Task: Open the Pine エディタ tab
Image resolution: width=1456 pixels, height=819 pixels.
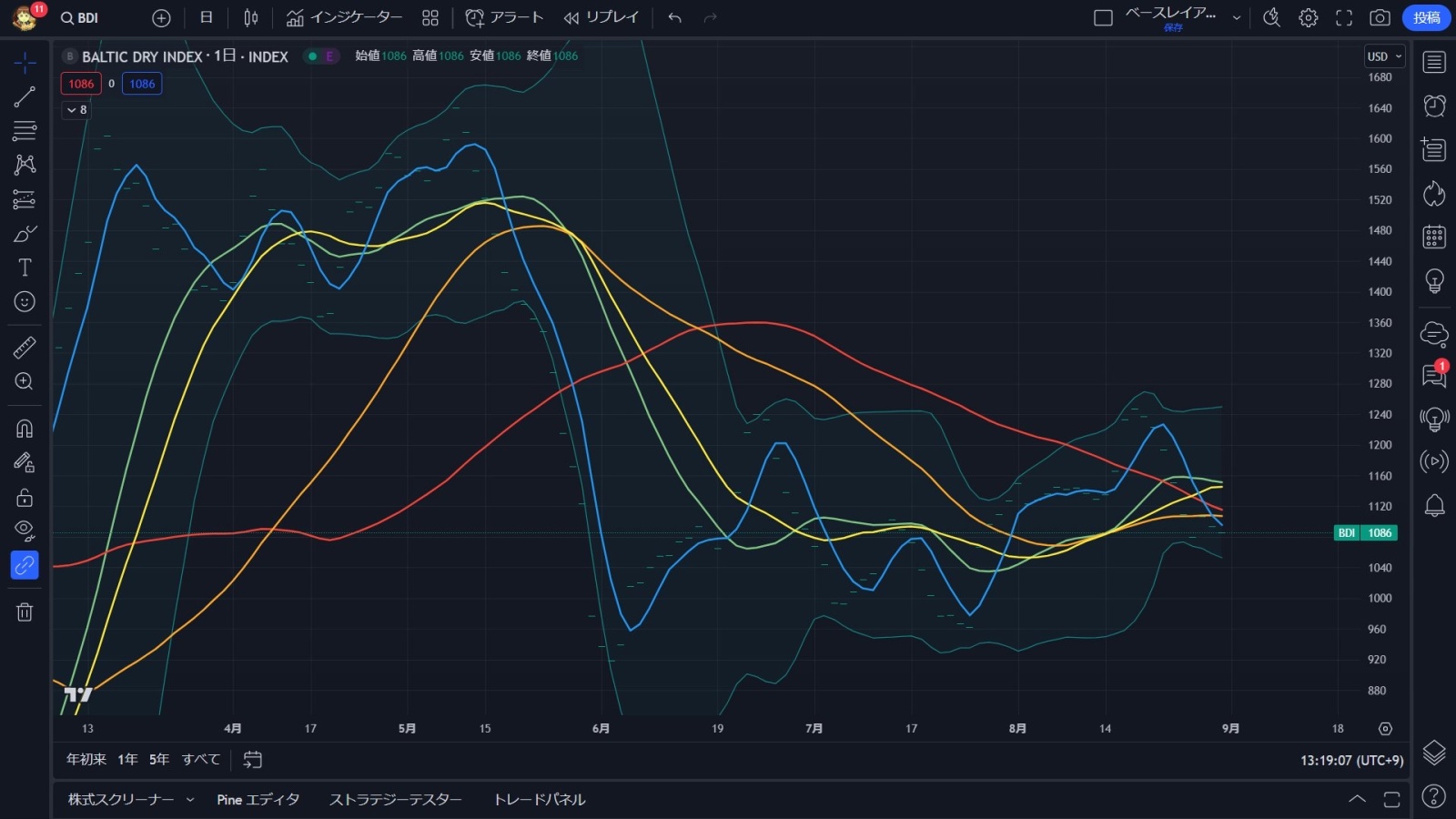Action: click(258, 800)
